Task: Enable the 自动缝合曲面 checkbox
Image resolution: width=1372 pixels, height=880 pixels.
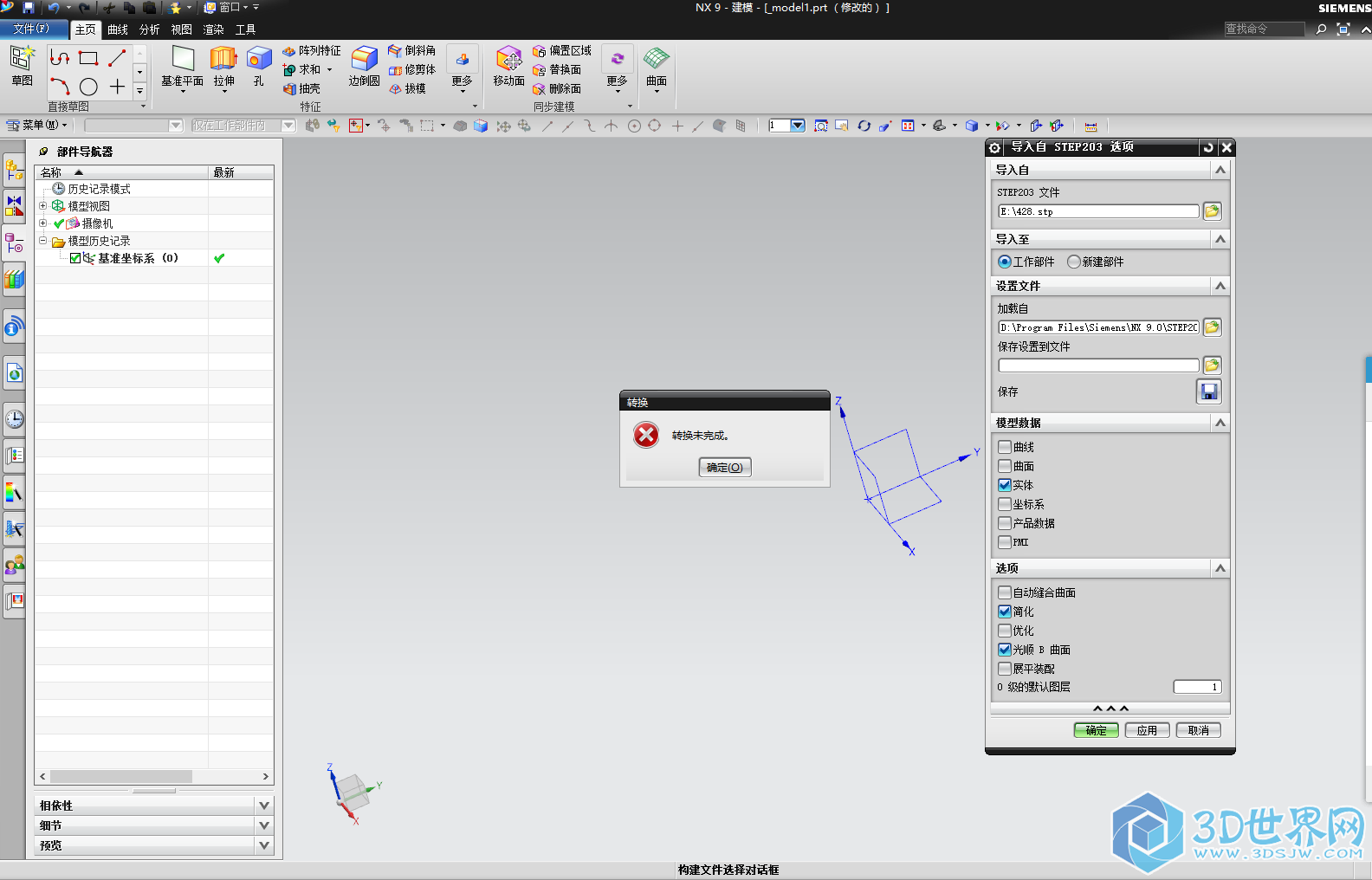Action: point(1005,592)
